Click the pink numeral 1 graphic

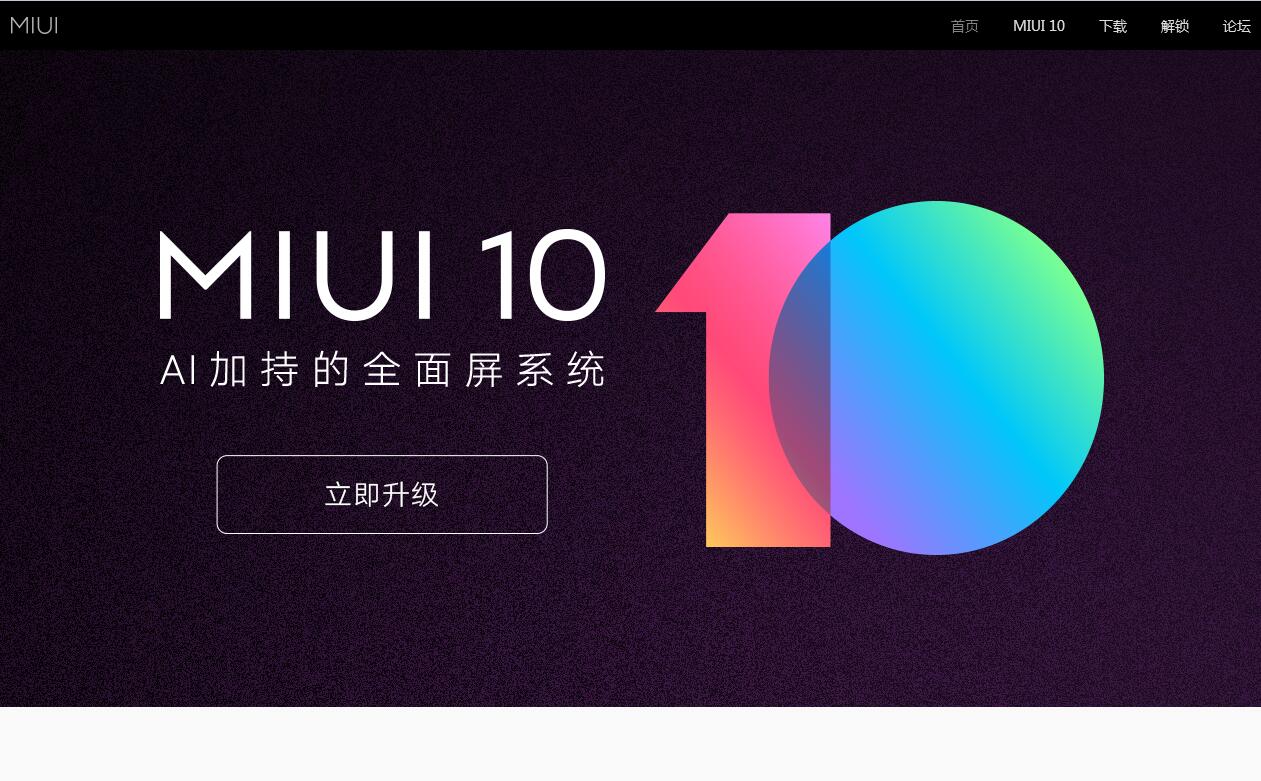[745, 400]
